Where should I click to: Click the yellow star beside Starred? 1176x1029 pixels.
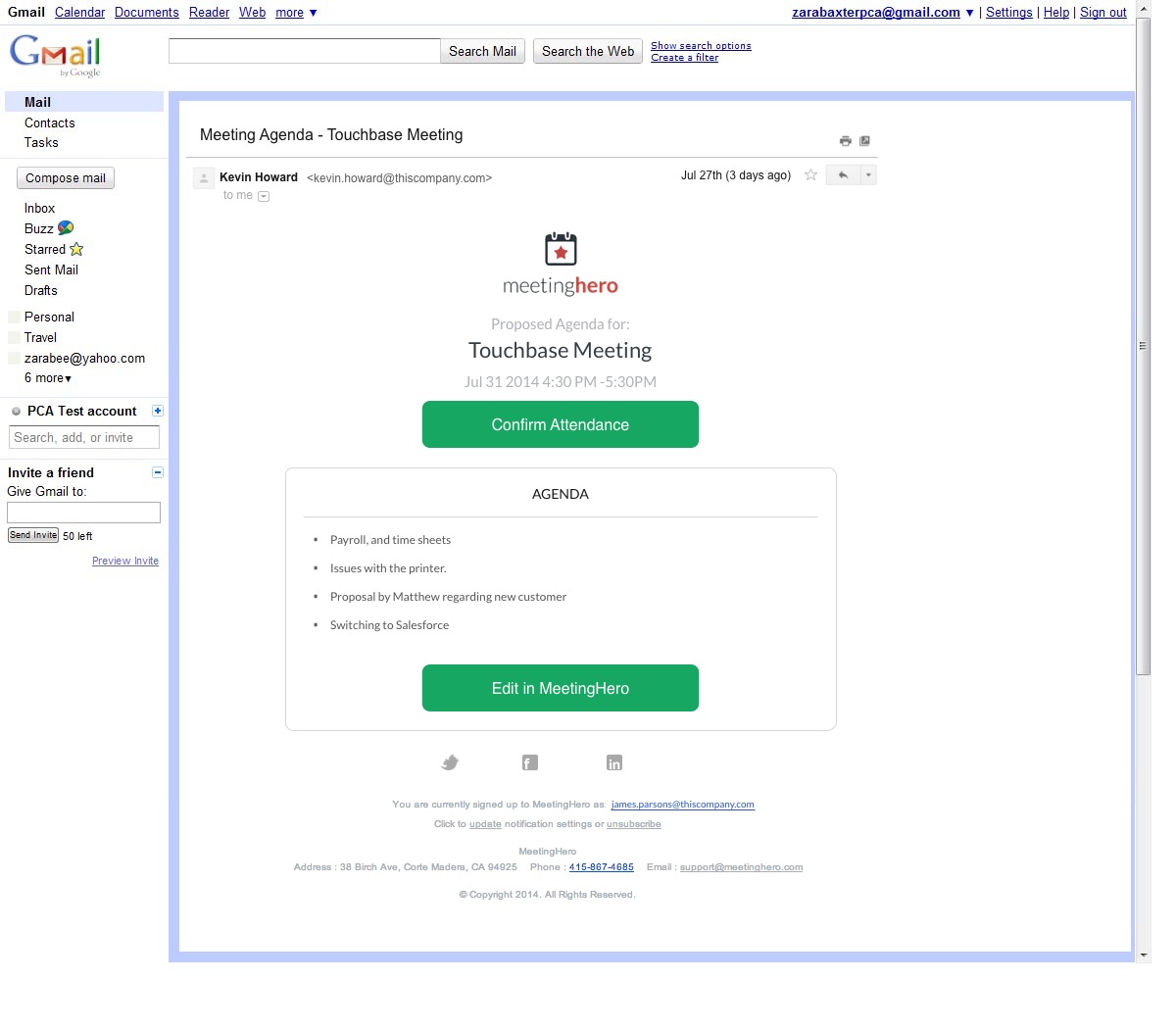click(76, 249)
